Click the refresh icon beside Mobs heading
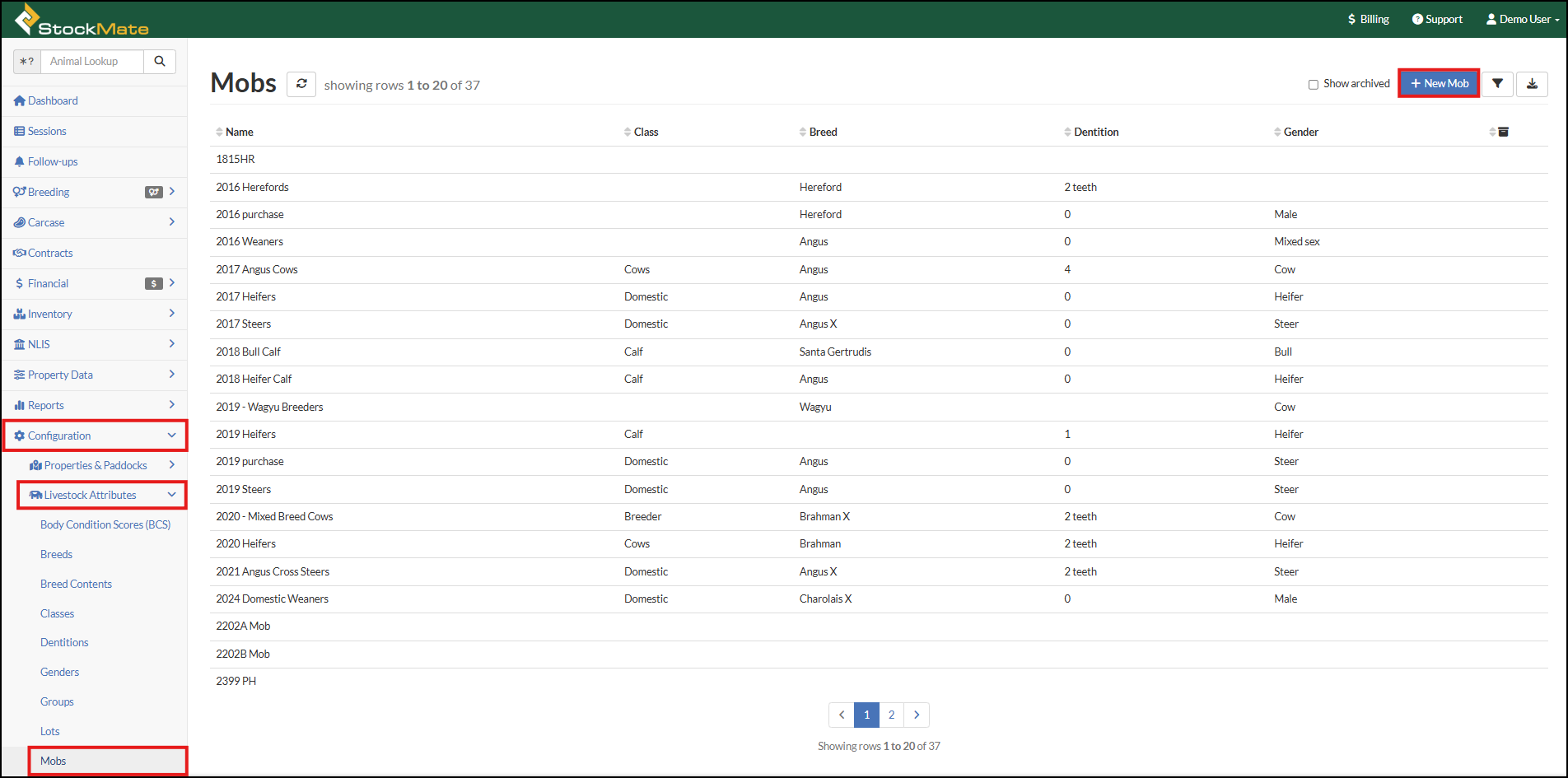This screenshot has width=1568, height=778. (301, 84)
